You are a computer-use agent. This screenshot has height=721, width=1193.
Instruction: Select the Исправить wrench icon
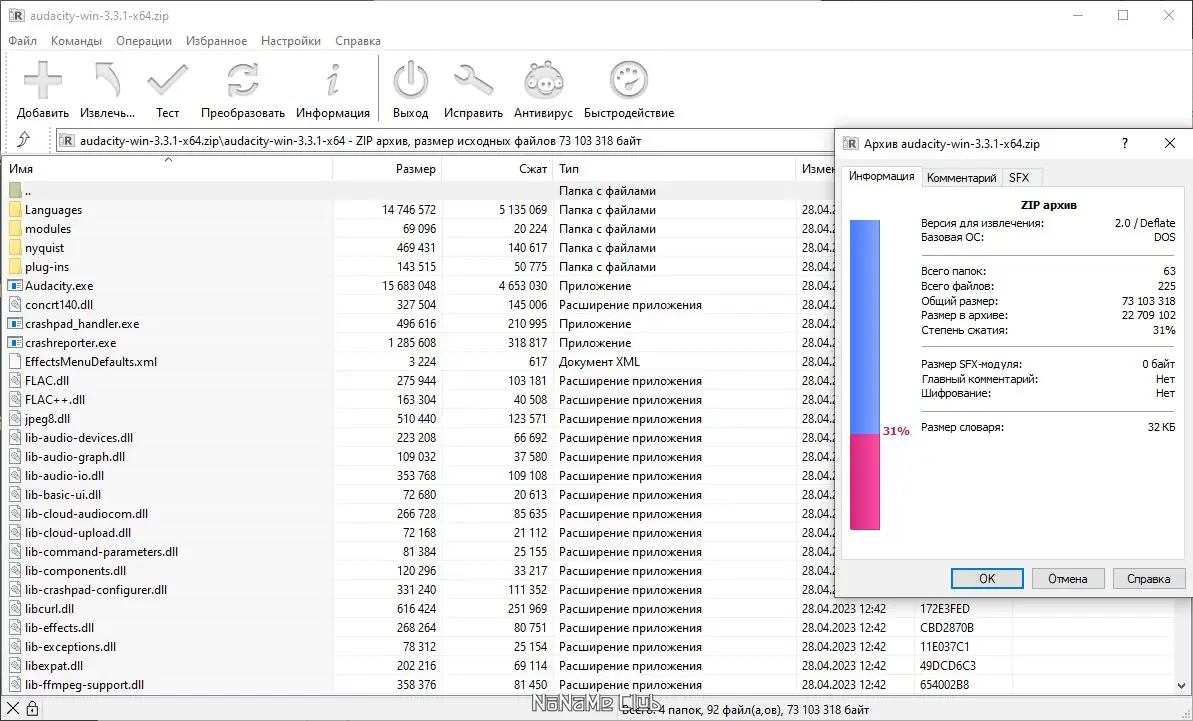coord(473,80)
